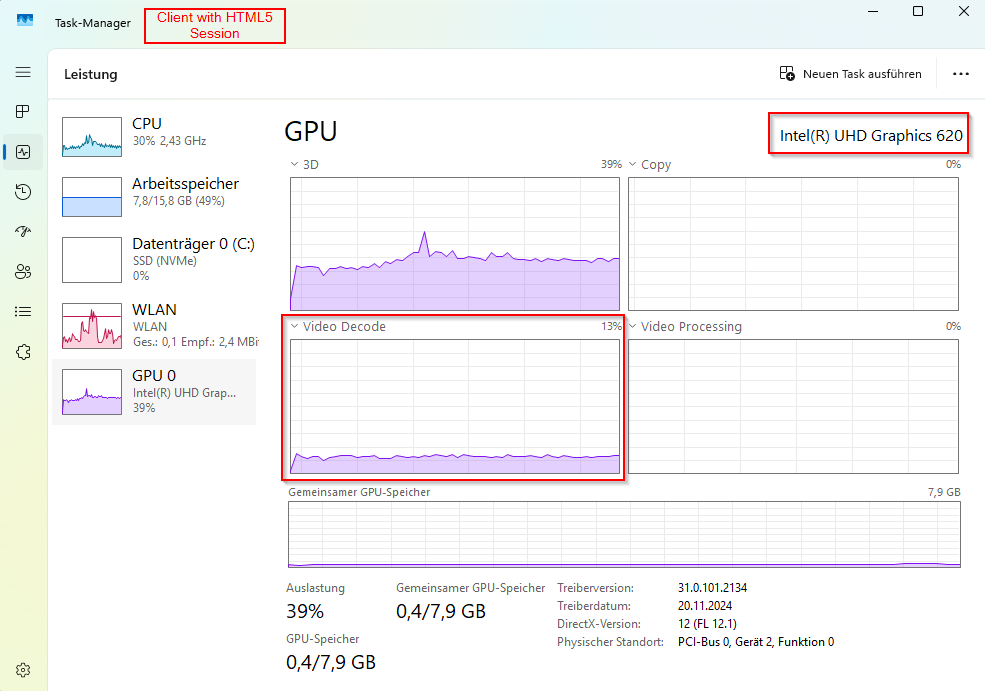Select Datenträger 0 (C:) entry

[x=154, y=259]
